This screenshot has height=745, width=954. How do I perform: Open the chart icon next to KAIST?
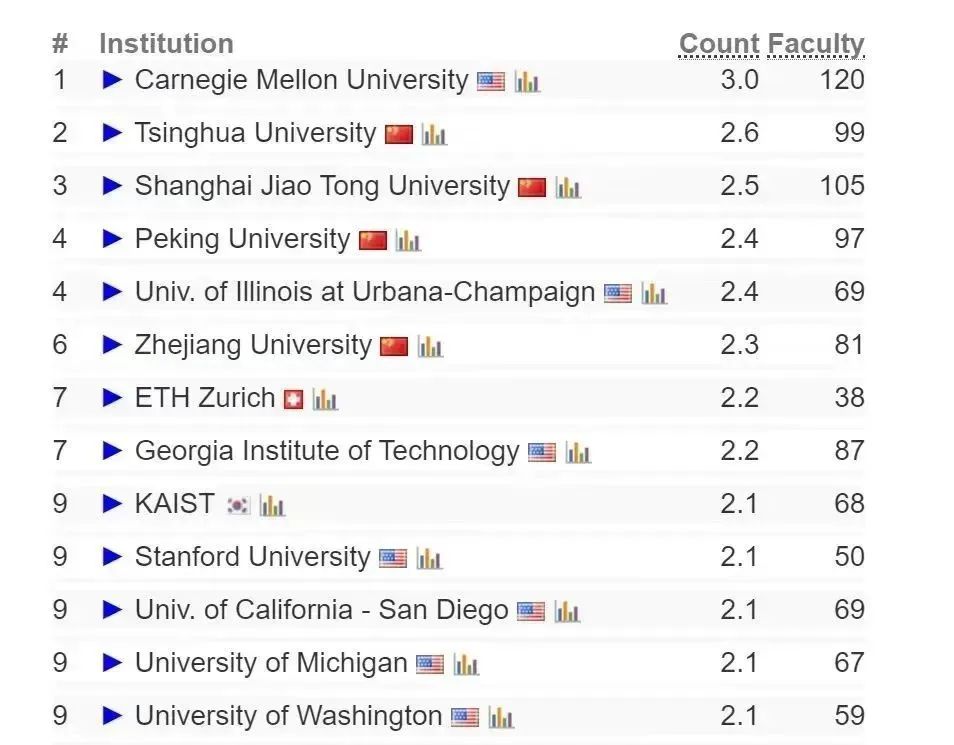click(272, 505)
